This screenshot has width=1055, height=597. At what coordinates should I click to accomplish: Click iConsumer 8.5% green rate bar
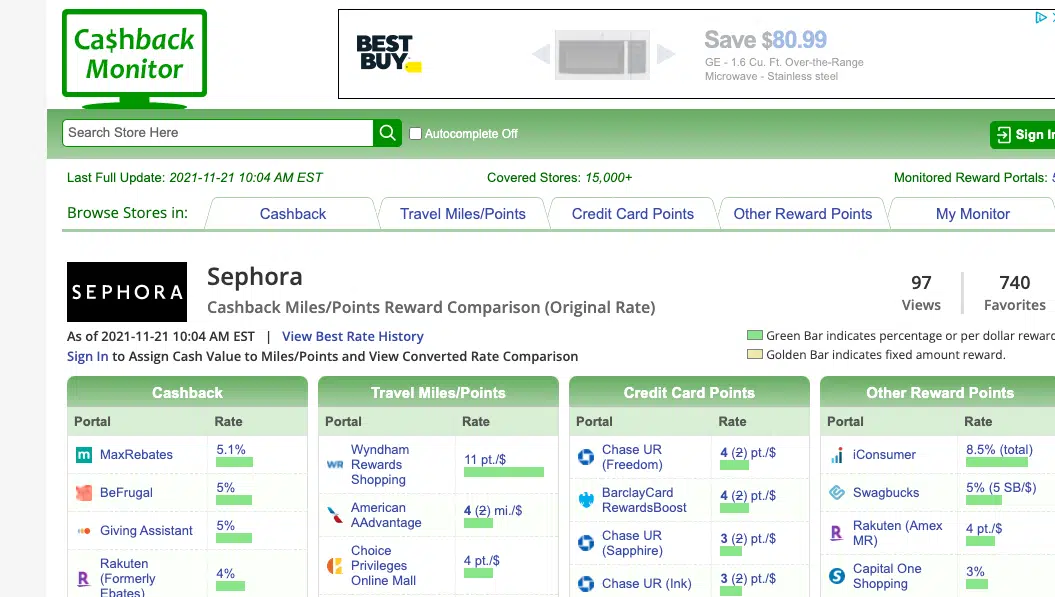997,462
